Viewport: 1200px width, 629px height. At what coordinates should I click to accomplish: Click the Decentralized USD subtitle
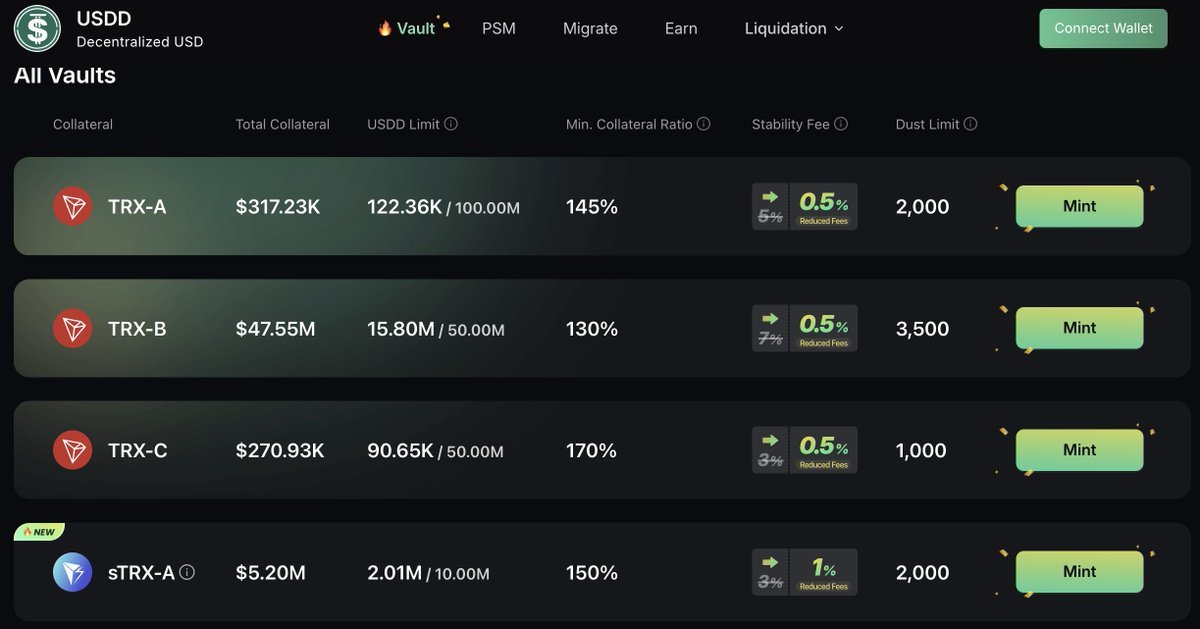[140, 42]
